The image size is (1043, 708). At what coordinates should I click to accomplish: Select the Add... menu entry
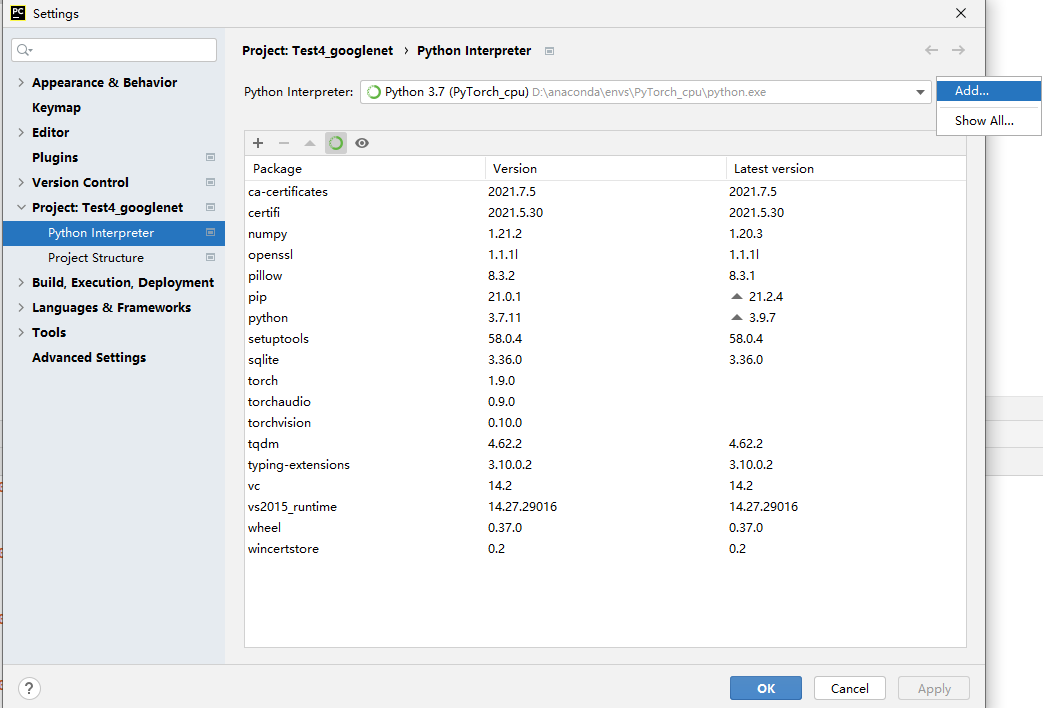click(x=988, y=90)
